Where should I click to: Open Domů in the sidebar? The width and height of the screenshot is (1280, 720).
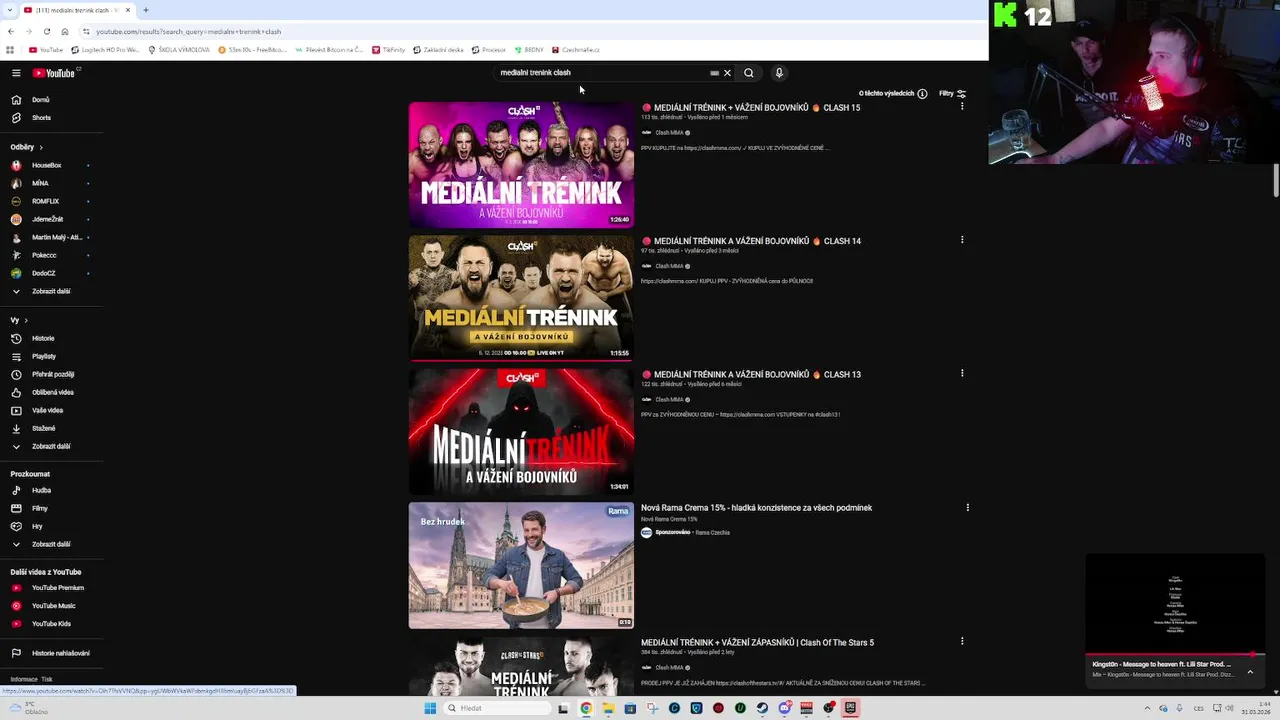tap(40, 100)
